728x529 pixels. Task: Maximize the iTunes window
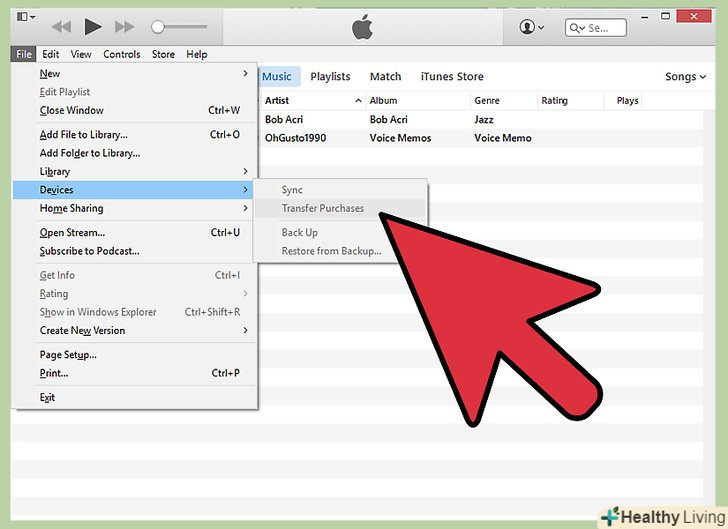point(665,17)
